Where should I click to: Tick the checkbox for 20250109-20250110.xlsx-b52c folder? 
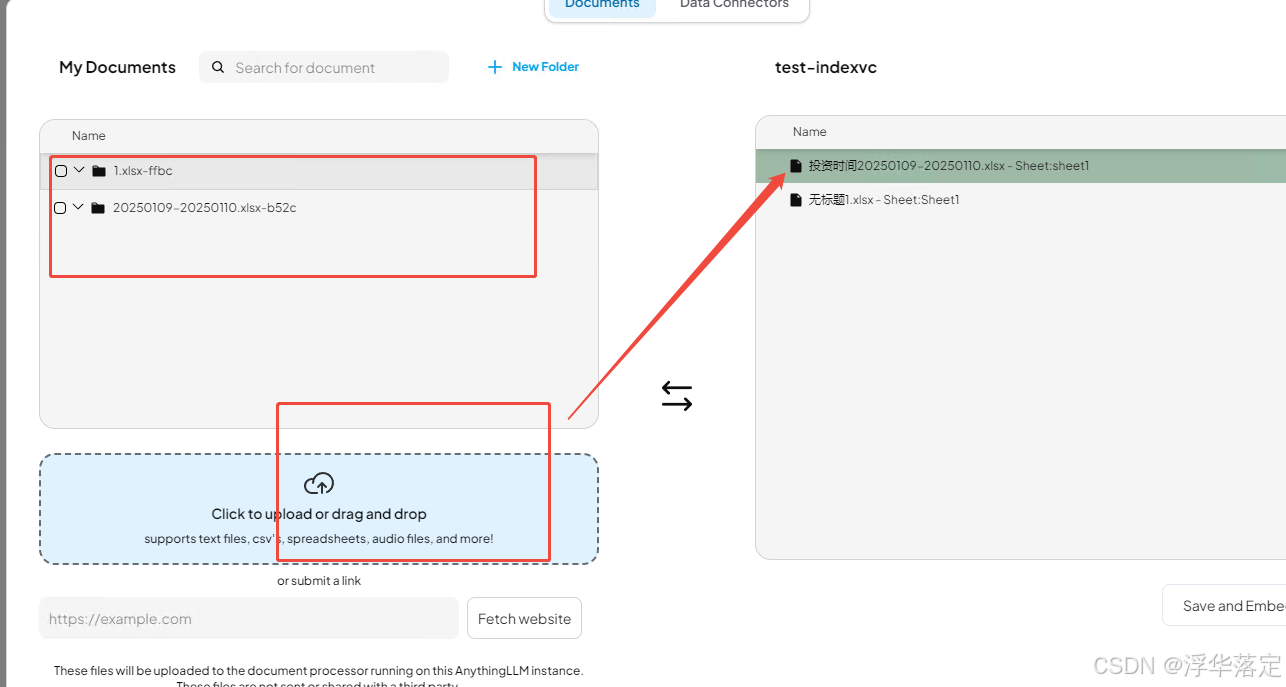coord(60,208)
